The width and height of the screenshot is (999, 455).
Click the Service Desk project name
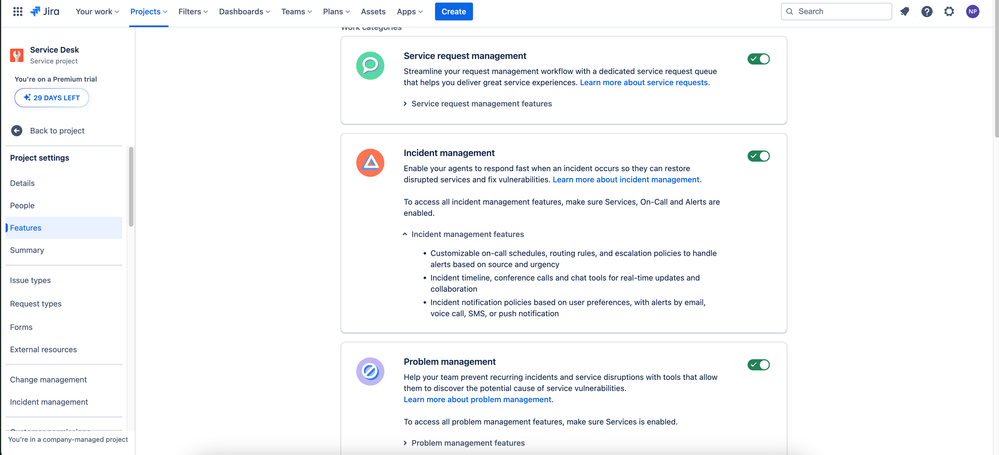(x=55, y=50)
